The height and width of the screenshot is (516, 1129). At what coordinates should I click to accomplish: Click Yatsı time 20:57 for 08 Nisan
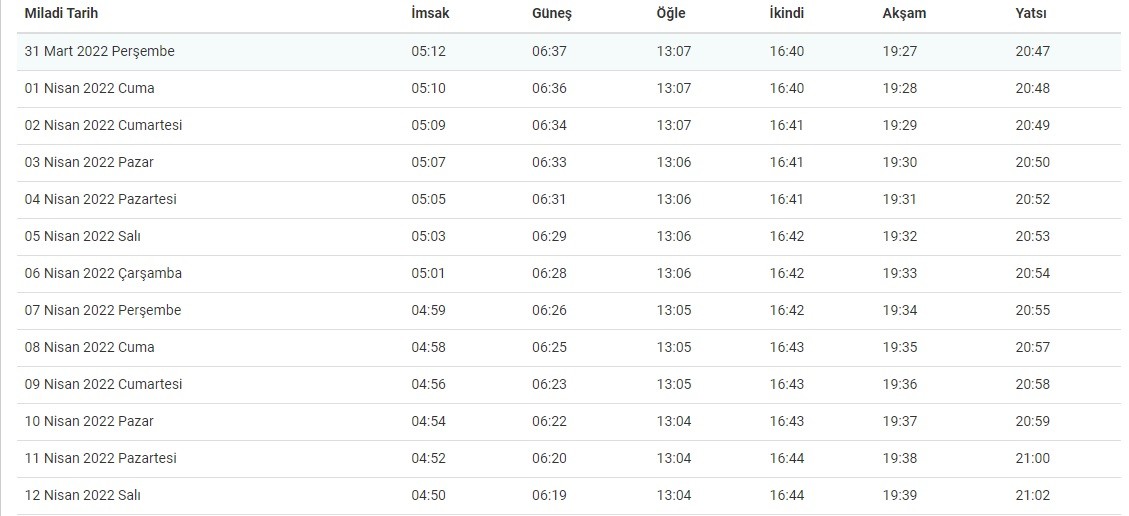point(1033,347)
